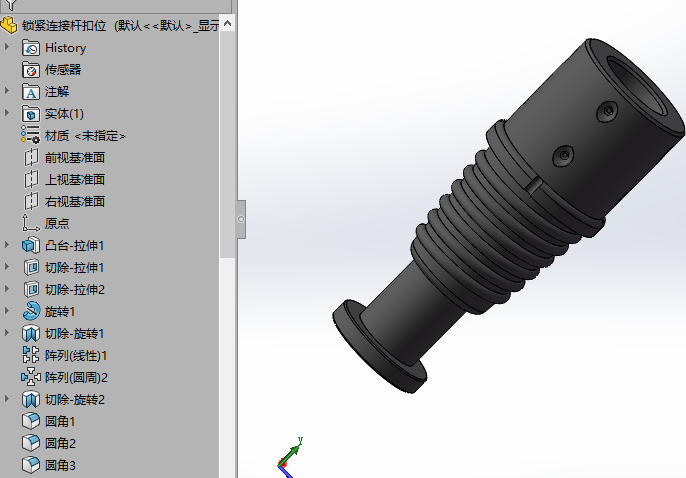Expand the 注解 node
Viewport: 686px width, 478px height.
(7, 91)
